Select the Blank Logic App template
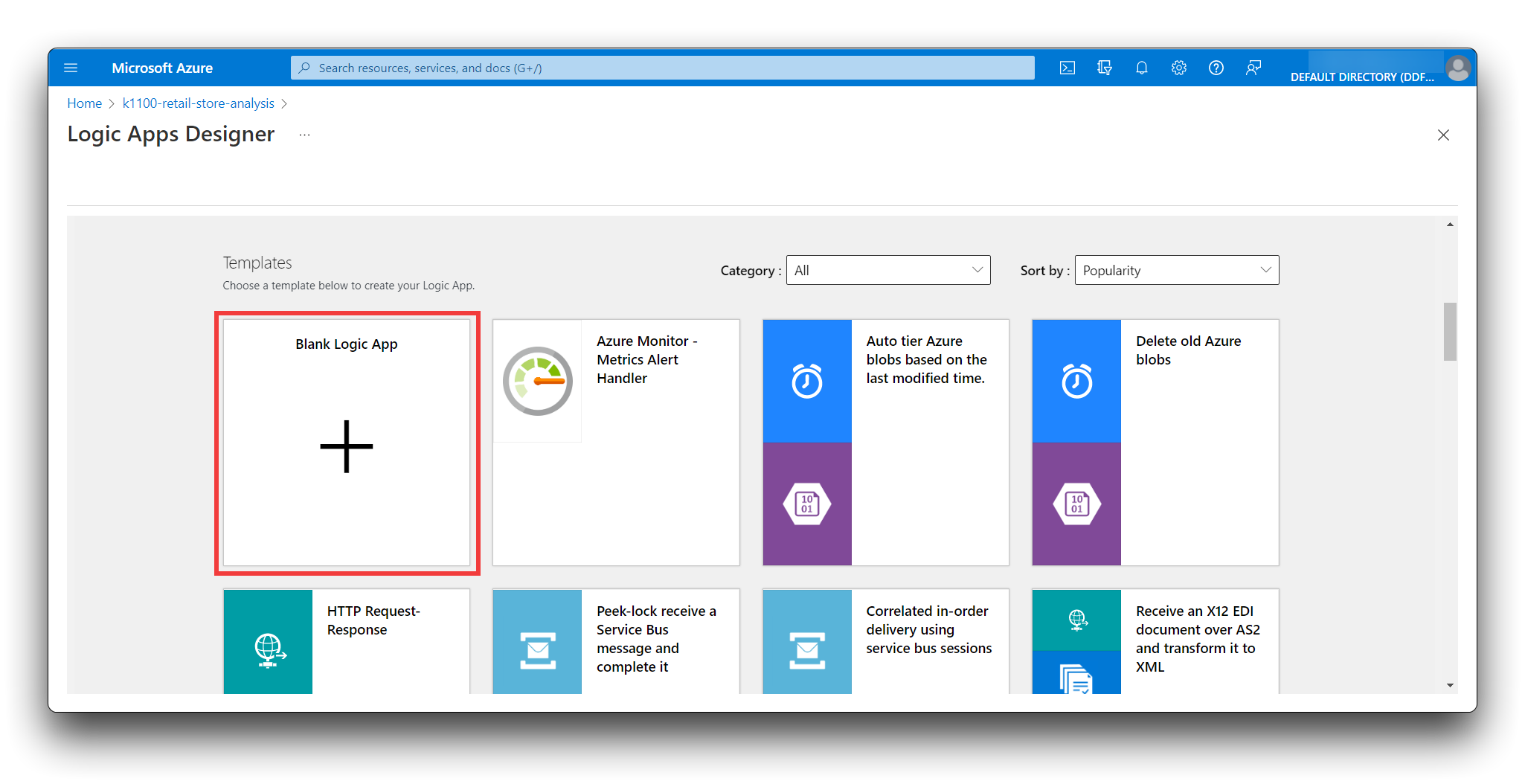The width and height of the screenshot is (1525, 784). (x=347, y=443)
